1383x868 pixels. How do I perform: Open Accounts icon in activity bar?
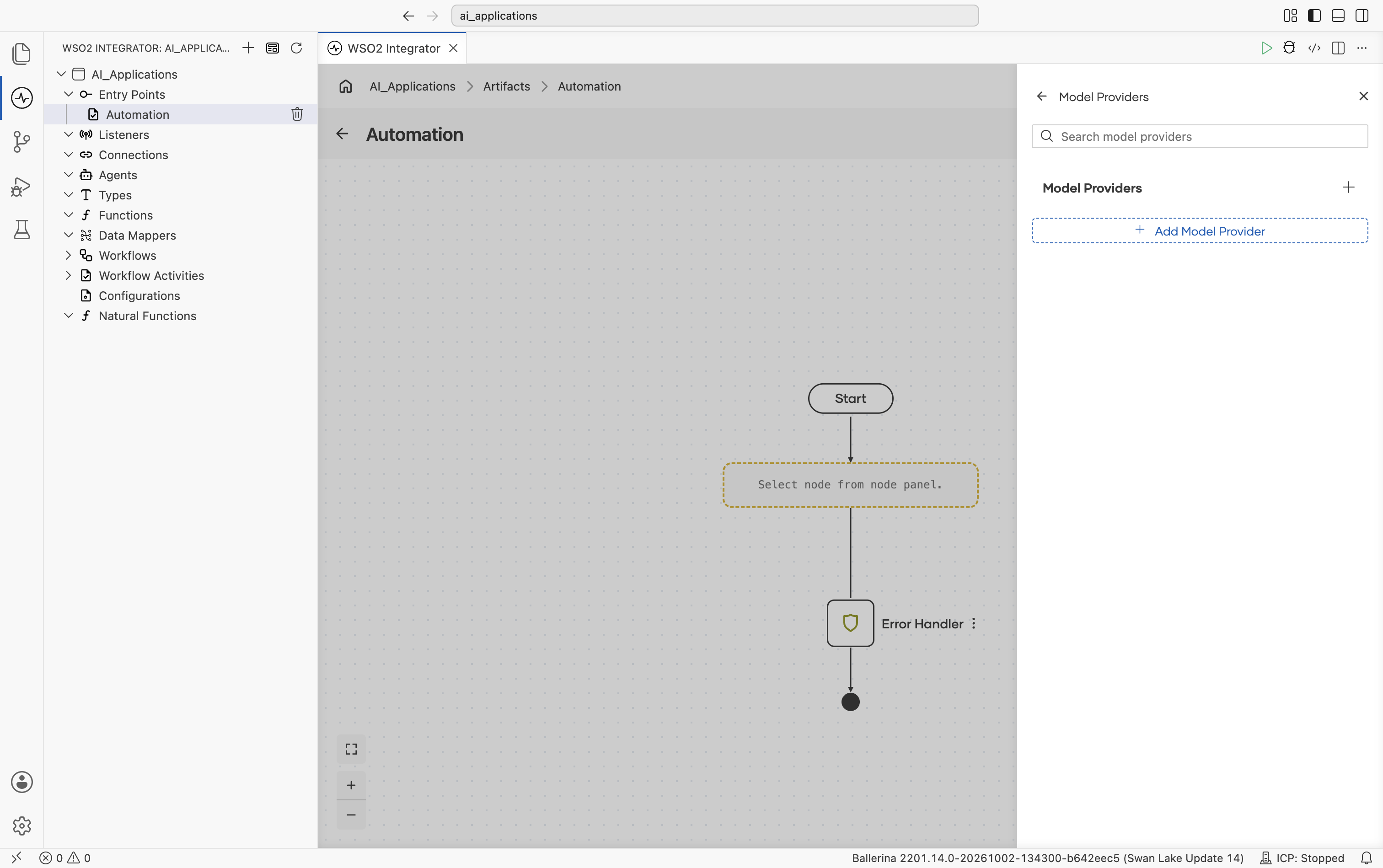point(22,782)
